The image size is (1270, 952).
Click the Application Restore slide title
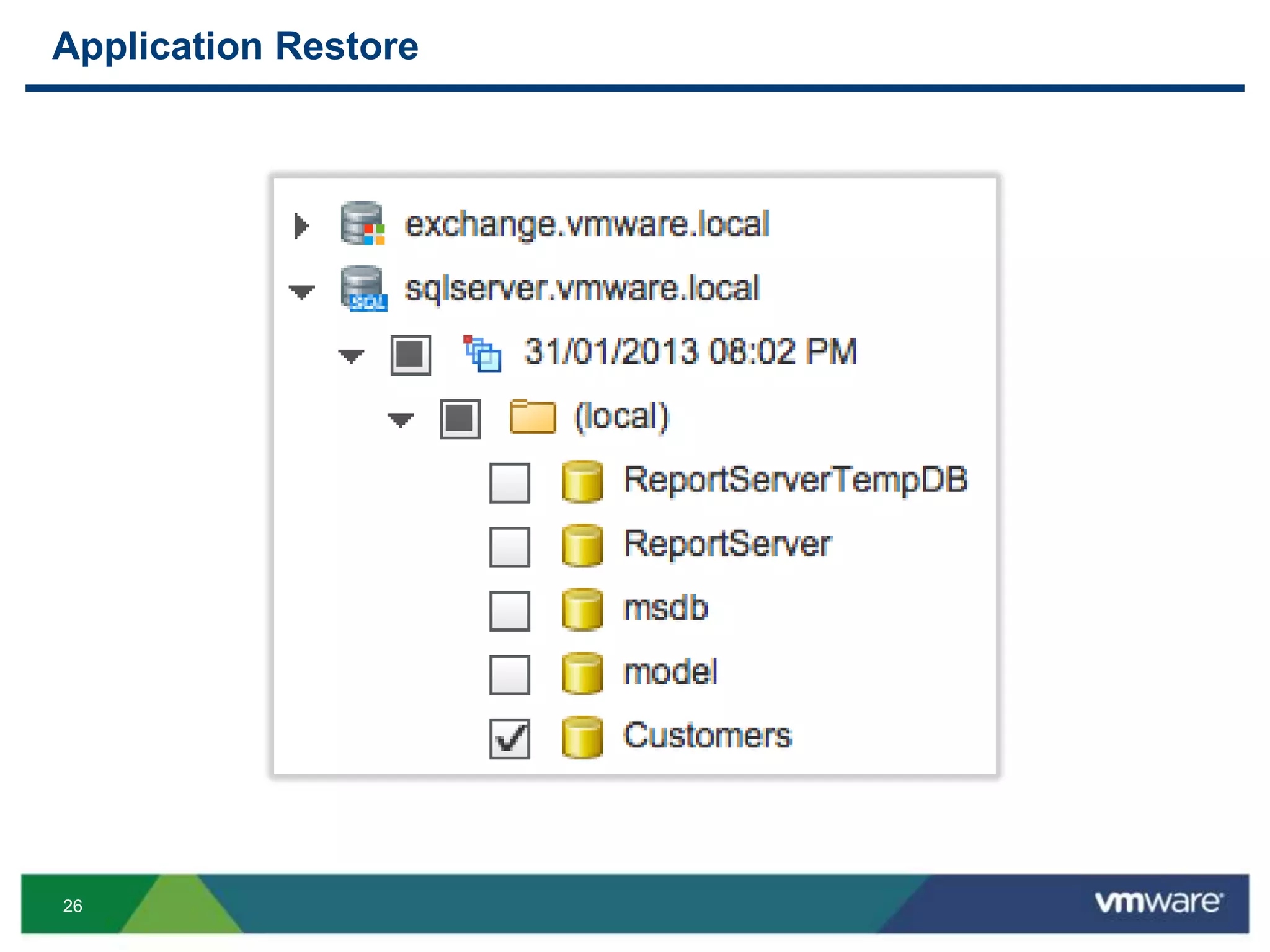pyautogui.click(x=236, y=46)
